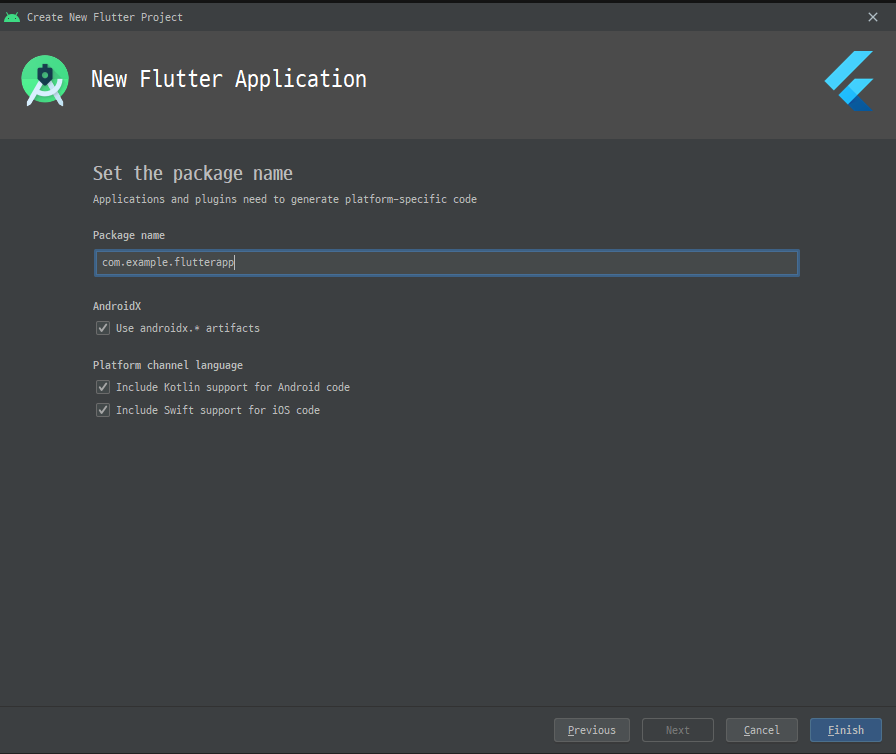Click the 'Platform channel language' label
This screenshot has height=754, width=896.
[x=167, y=365]
